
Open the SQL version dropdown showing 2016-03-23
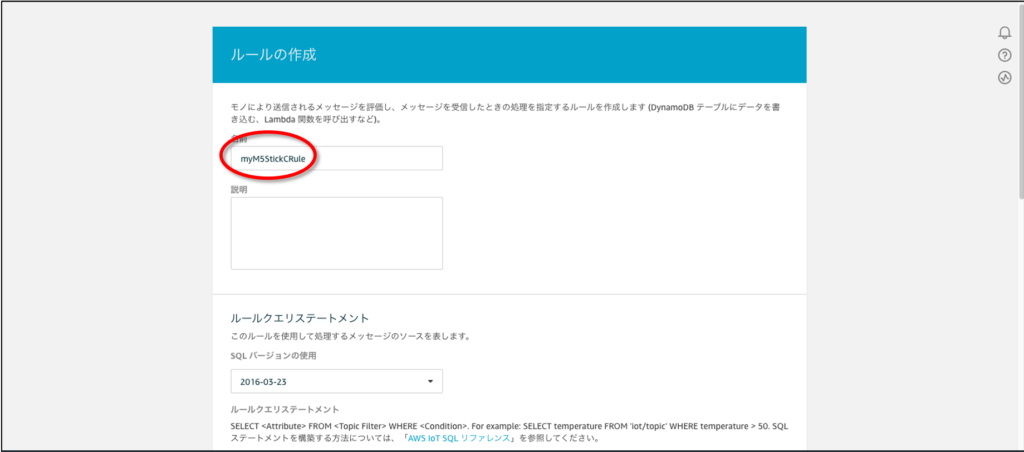(336, 381)
